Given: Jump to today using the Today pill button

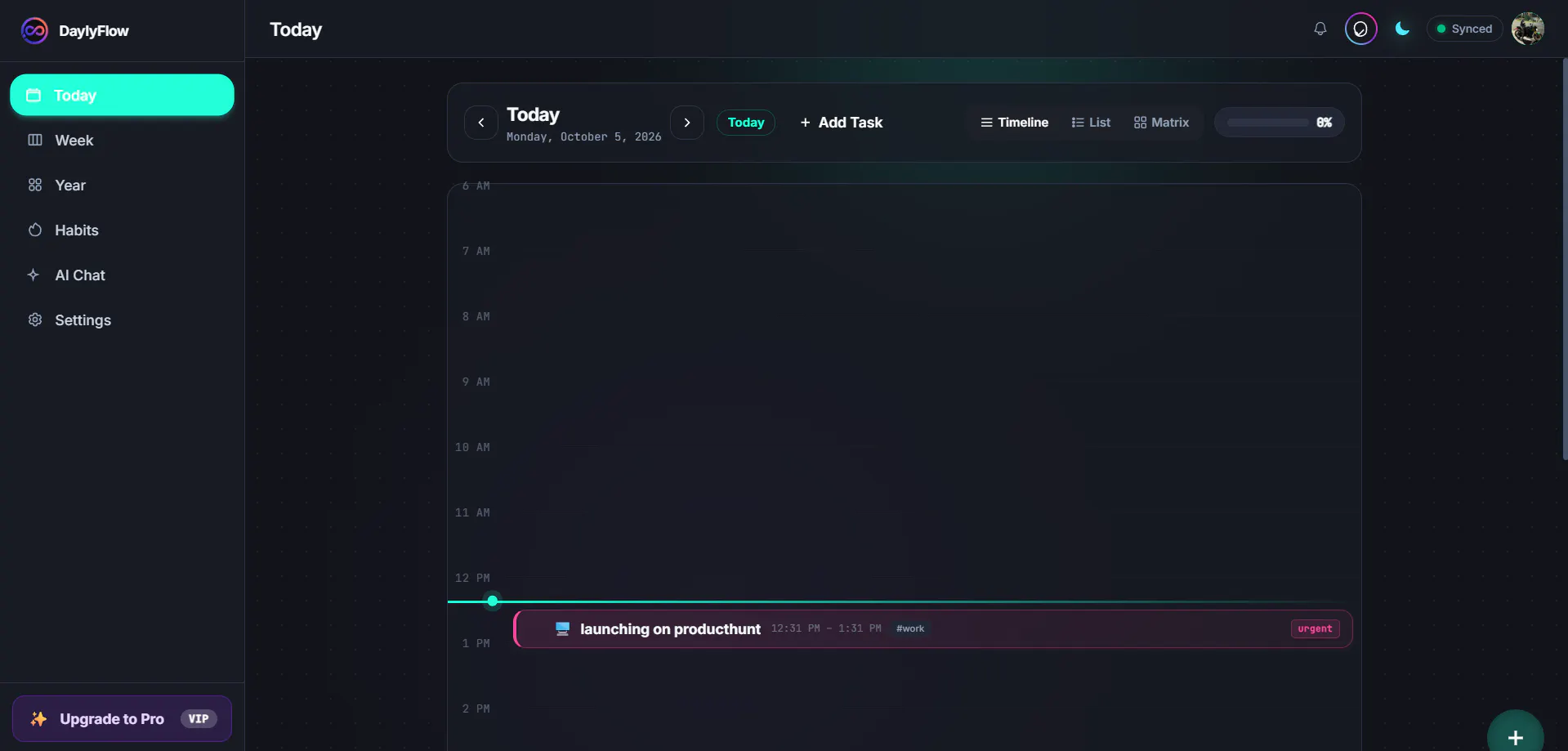Looking at the screenshot, I should pyautogui.click(x=746, y=123).
